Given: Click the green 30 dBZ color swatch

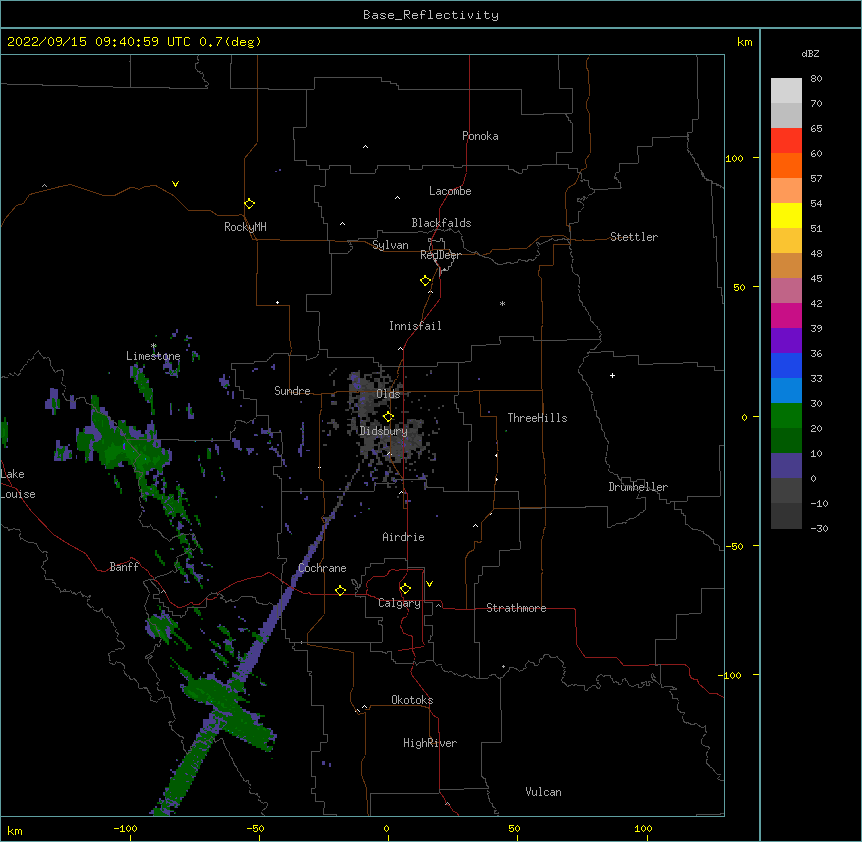Looking at the screenshot, I should [x=786, y=416].
